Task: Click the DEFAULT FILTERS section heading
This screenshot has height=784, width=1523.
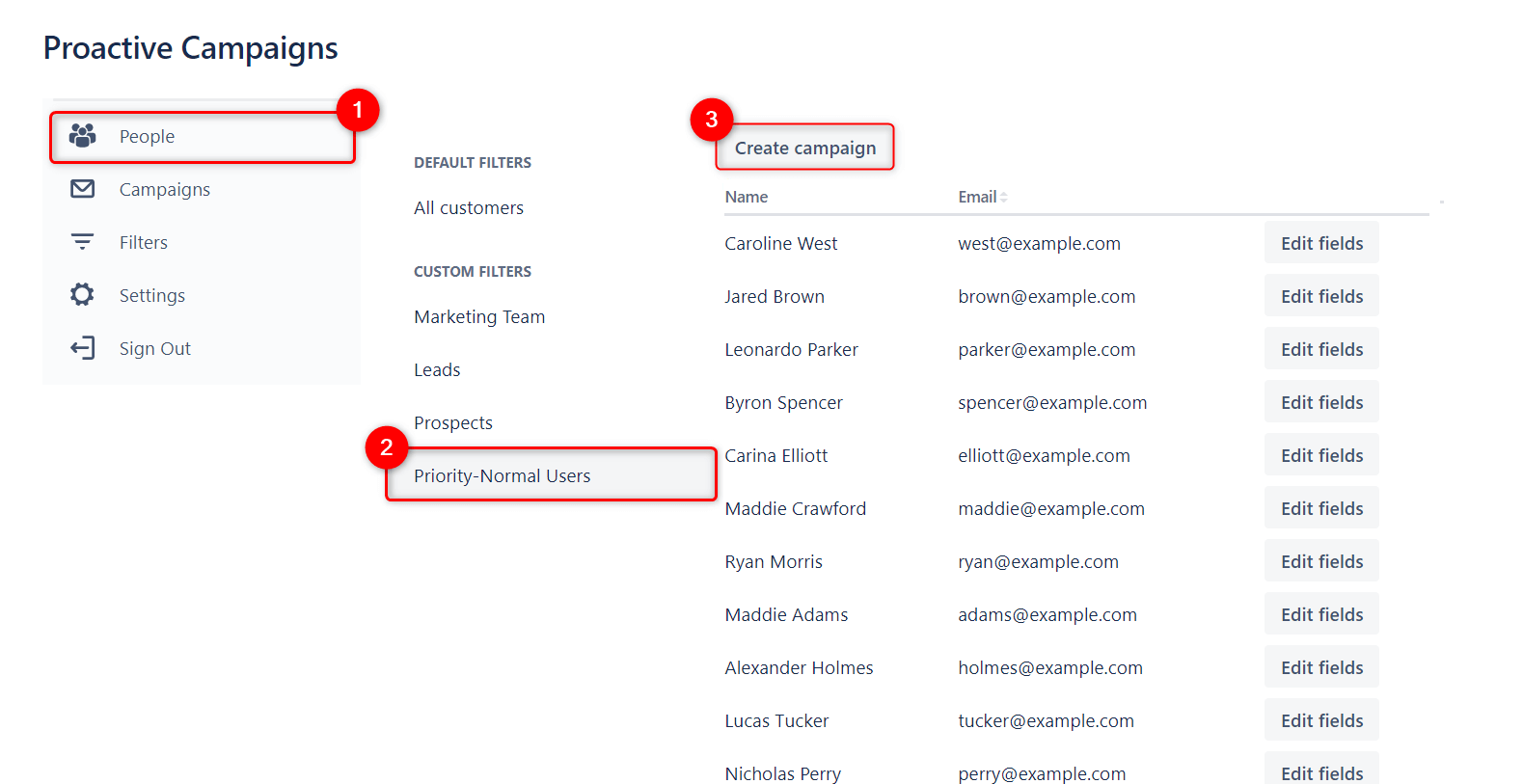Action: coord(473,163)
